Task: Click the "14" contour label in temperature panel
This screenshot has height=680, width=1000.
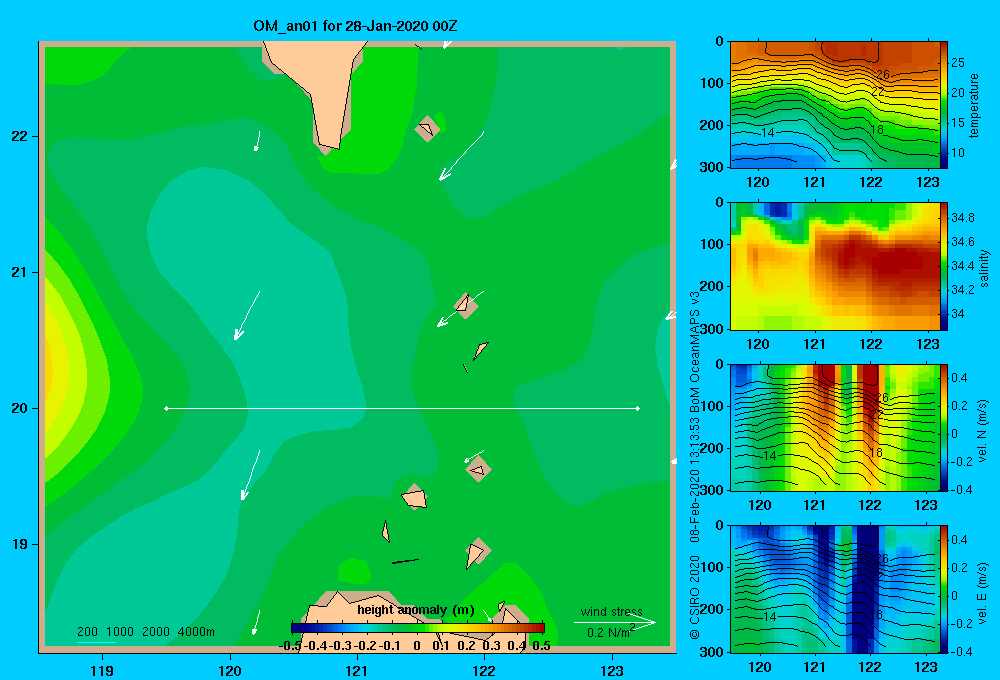Action: [x=768, y=133]
